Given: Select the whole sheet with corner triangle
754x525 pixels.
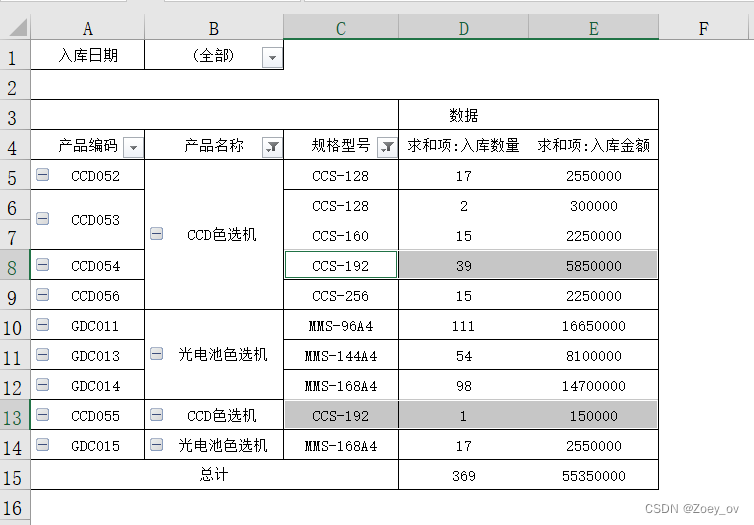Looking at the screenshot, I should coord(16,27).
